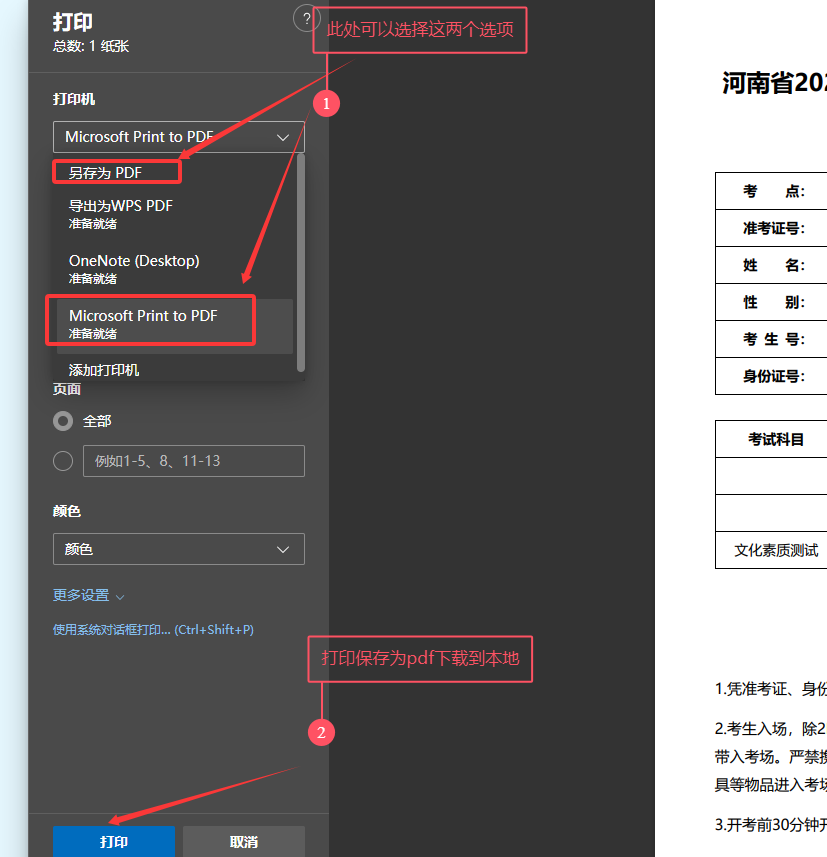
Task: Select the 全部 pages radio button
Action: (63, 421)
